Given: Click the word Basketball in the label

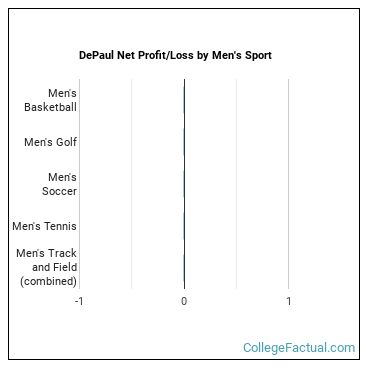Looking at the screenshot, I should (50, 107).
